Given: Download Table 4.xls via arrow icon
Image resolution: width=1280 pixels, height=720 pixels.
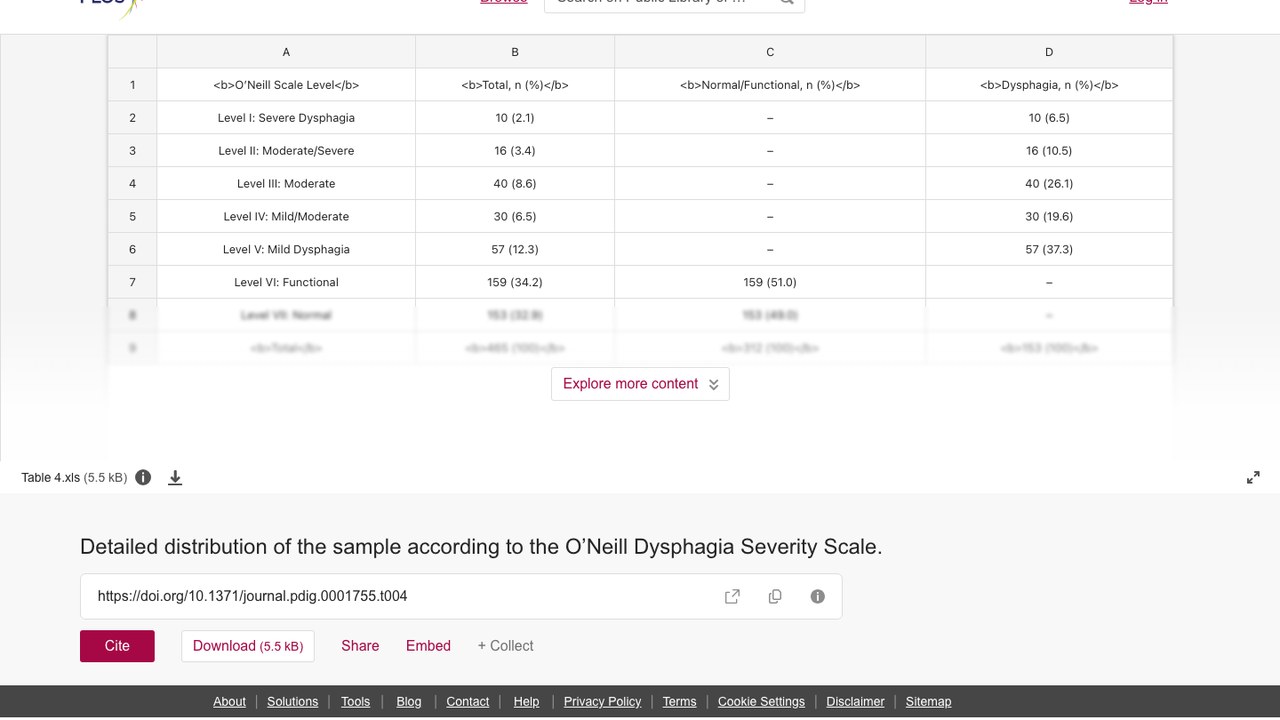Looking at the screenshot, I should pyautogui.click(x=175, y=478).
